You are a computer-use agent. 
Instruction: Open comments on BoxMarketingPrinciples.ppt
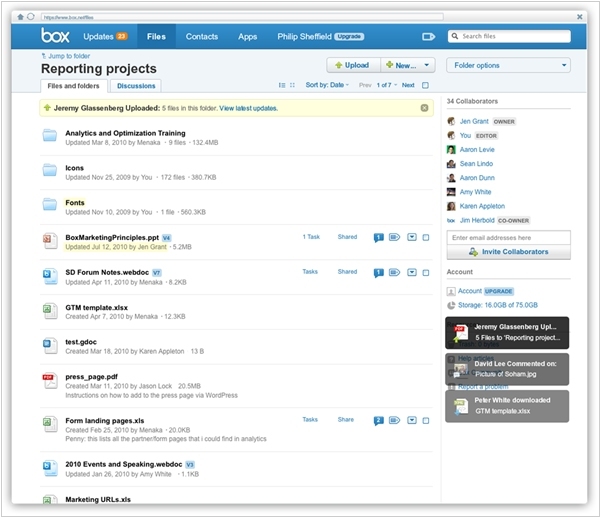point(379,238)
